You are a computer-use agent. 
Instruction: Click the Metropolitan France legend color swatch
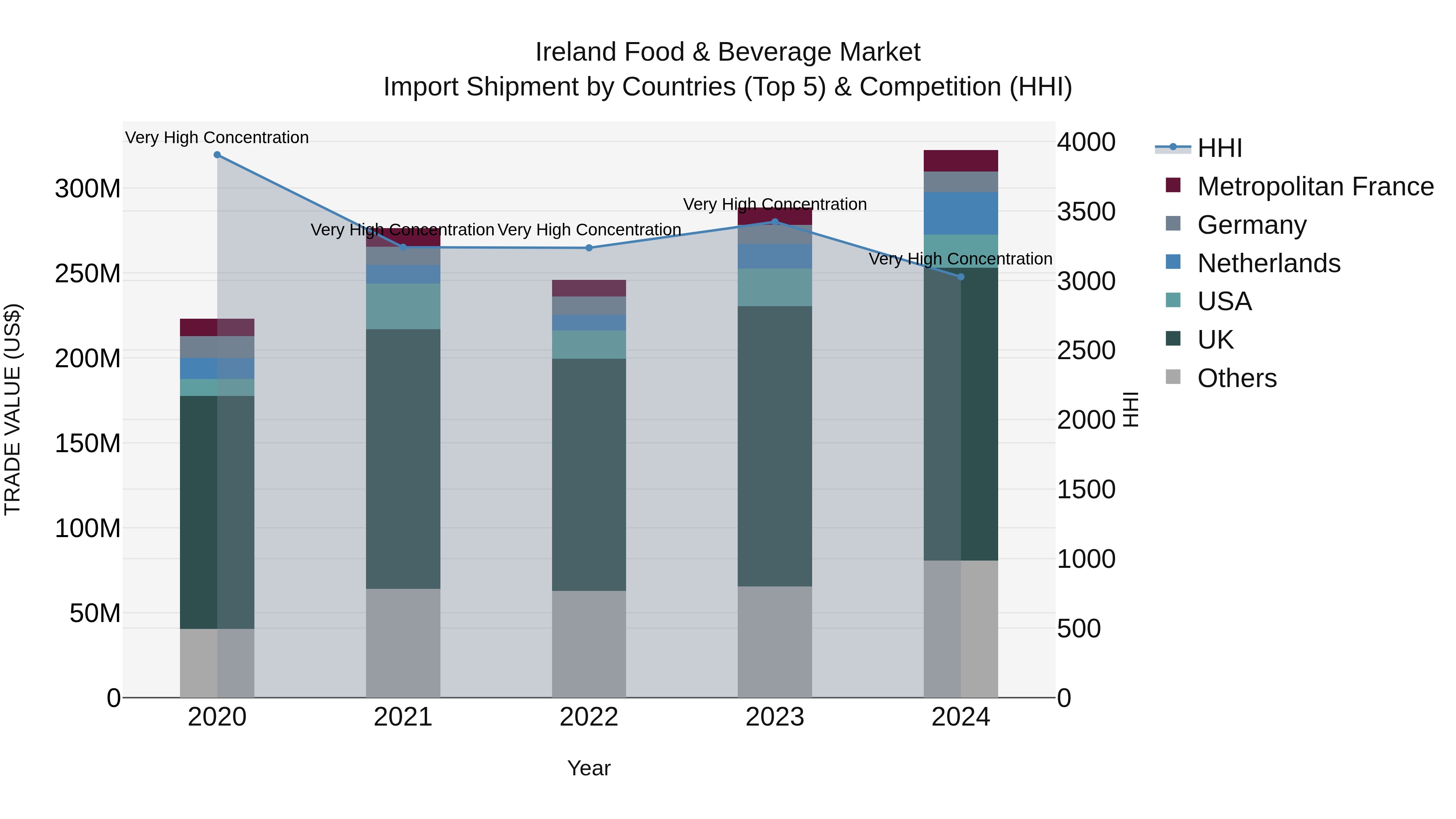(1173, 185)
